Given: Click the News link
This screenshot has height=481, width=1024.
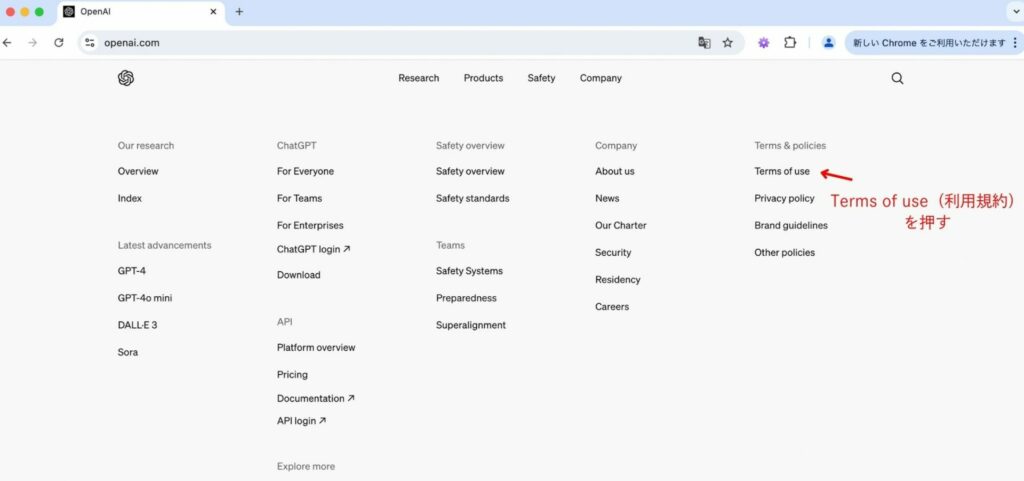Looking at the screenshot, I should (607, 198).
